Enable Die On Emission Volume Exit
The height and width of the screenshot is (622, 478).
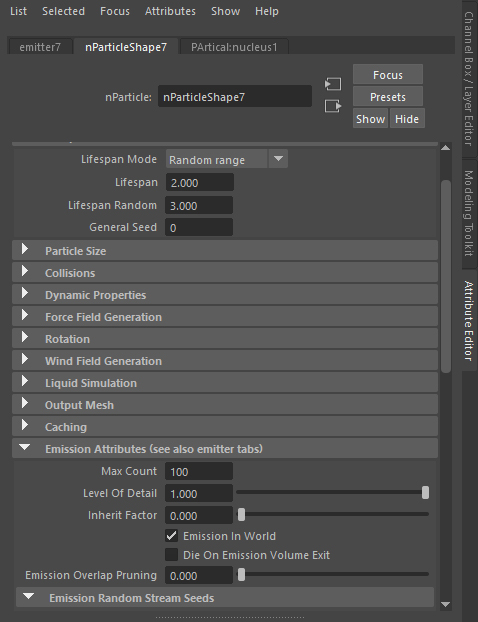coord(171,555)
